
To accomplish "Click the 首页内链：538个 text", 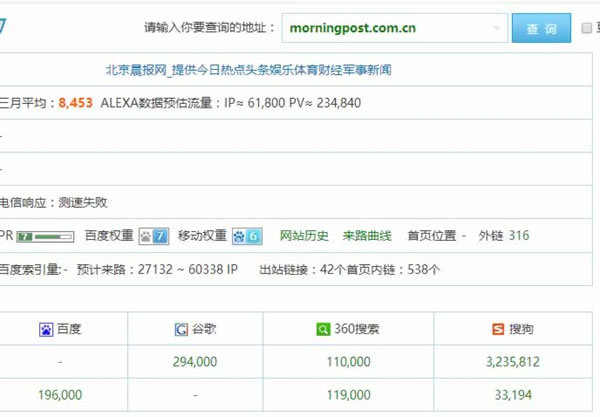I will 393,270.
